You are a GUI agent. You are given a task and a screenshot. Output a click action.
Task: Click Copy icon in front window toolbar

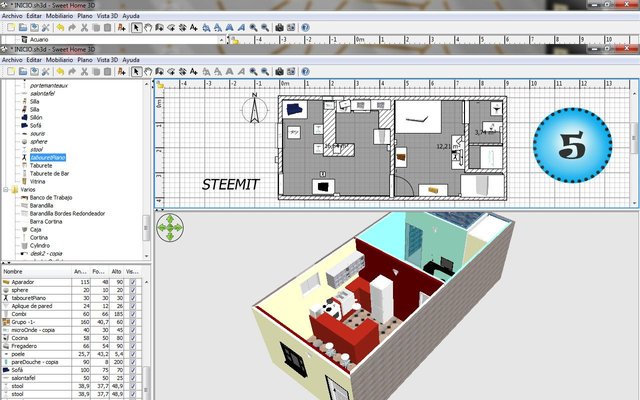pos(96,71)
